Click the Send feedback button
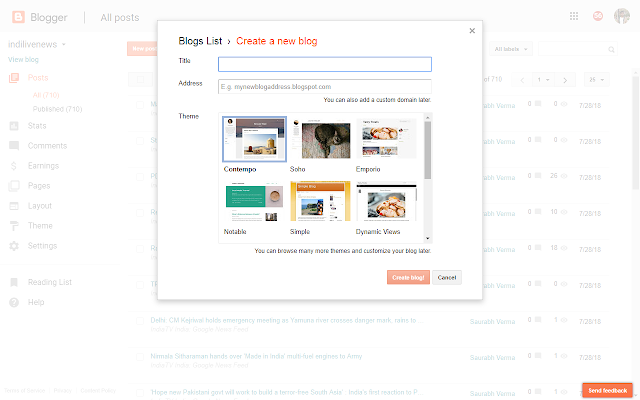640x400 pixels. click(607, 391)
